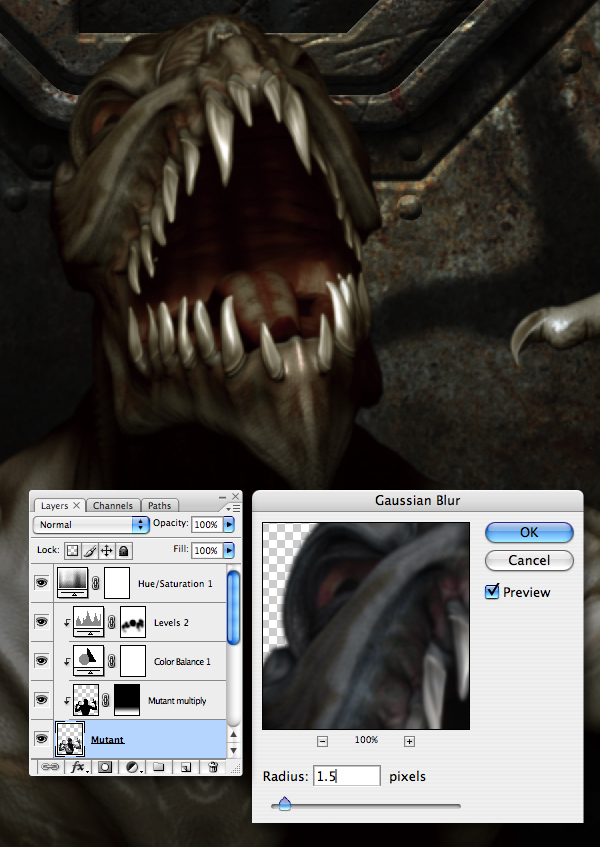
Task: Click the Layers palette resize grip
Action: (x=235, y=769)
